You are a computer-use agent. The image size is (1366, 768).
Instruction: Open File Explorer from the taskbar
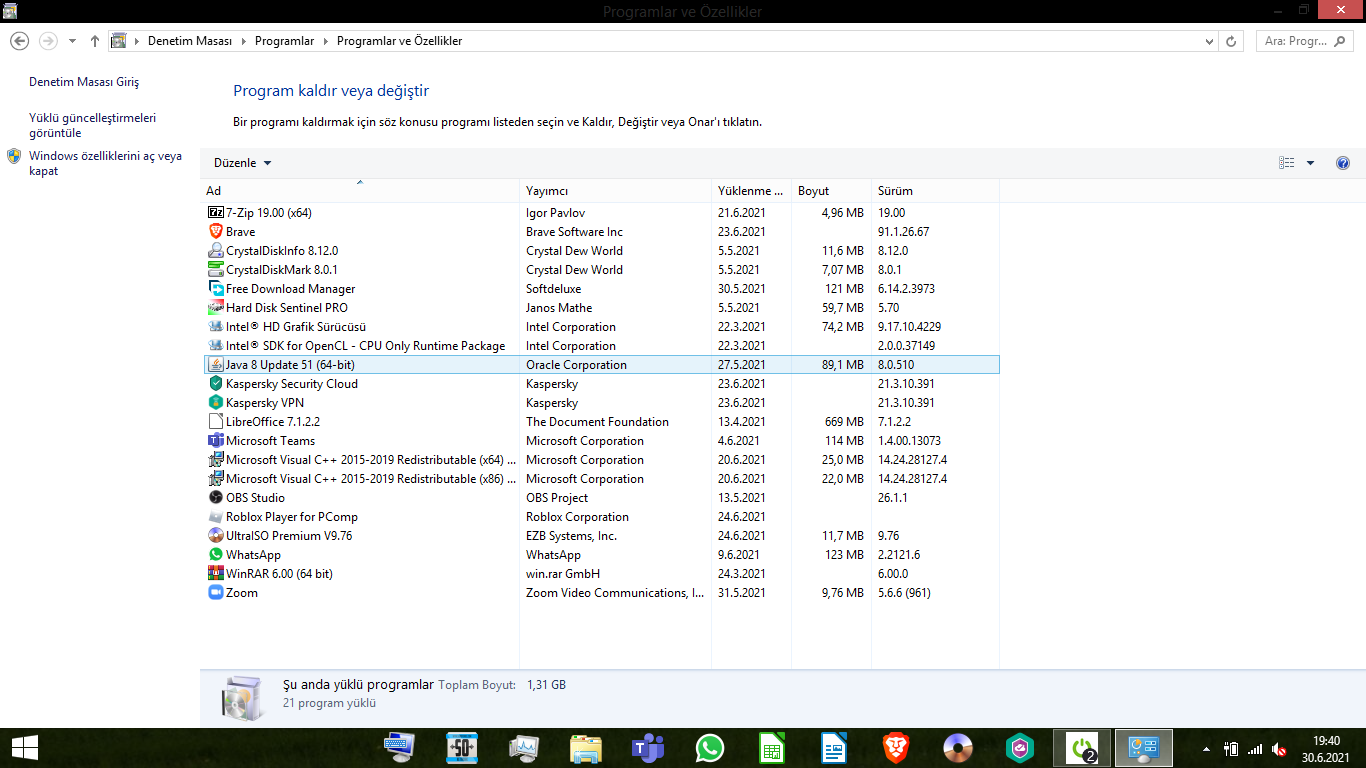[x=586, y=748]
